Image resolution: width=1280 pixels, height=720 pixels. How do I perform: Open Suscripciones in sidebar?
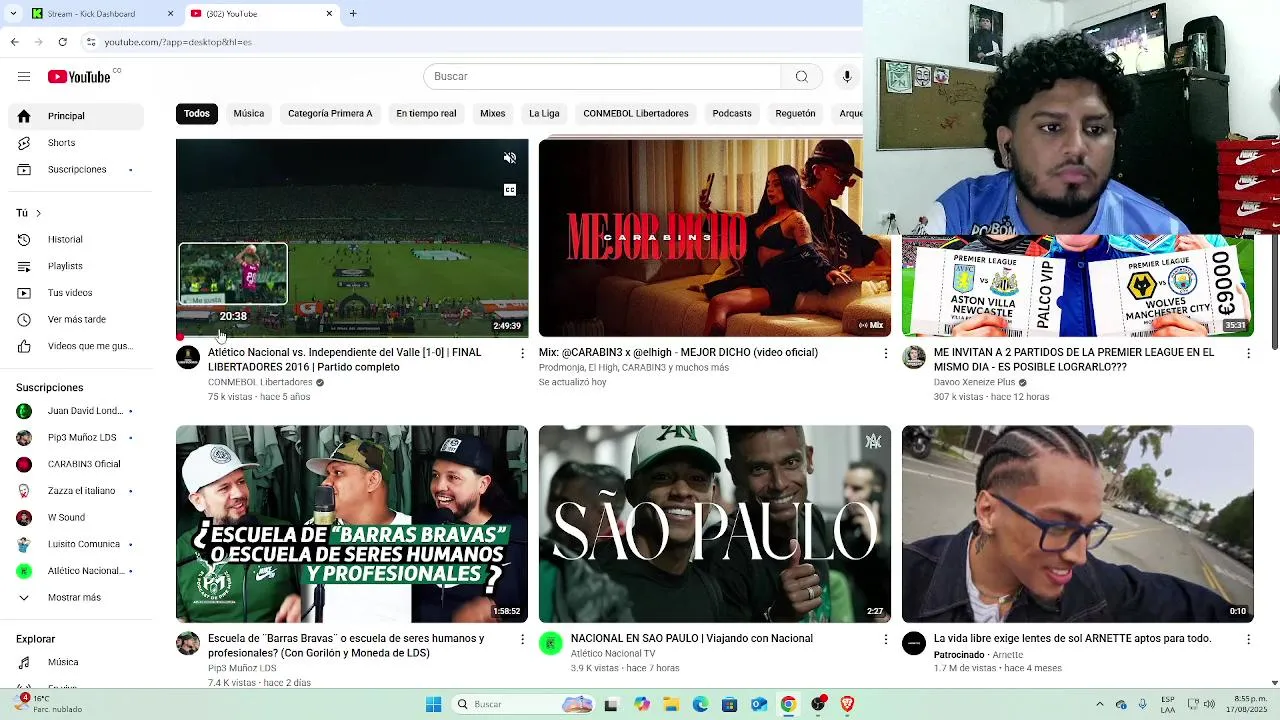(x=76, y=170)
